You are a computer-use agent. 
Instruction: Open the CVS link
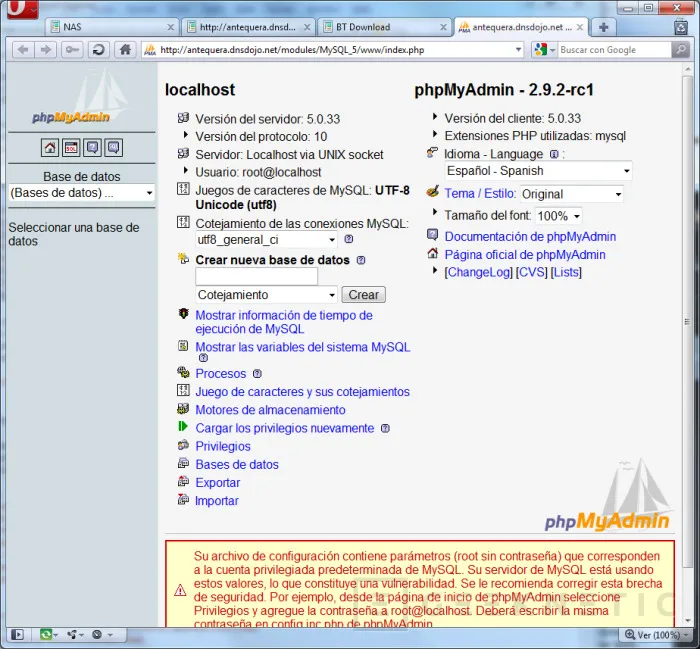(532, 273)
